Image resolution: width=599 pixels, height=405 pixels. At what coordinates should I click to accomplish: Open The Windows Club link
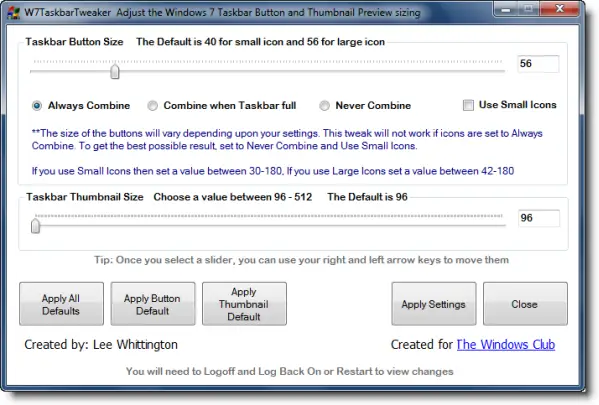pos(506,345)
